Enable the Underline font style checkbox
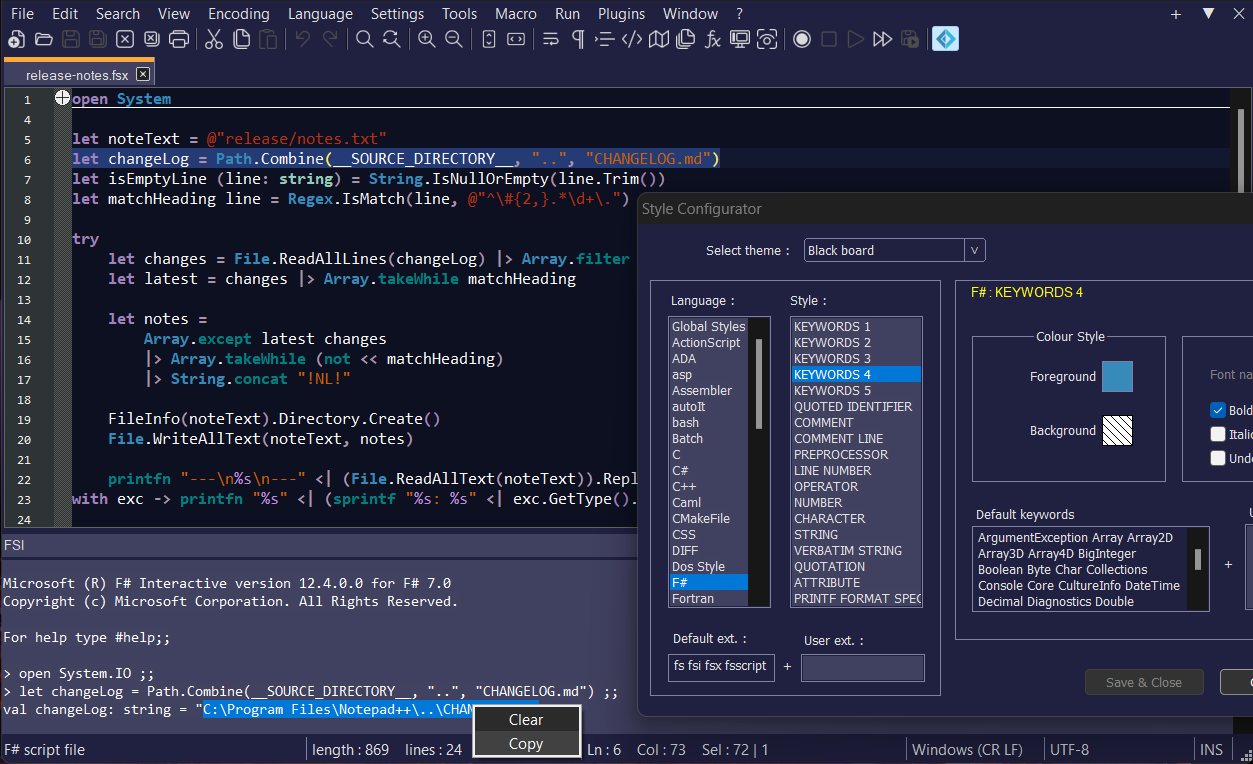This screenshot has height=764, width=1253. click(x=1217, y=458)
